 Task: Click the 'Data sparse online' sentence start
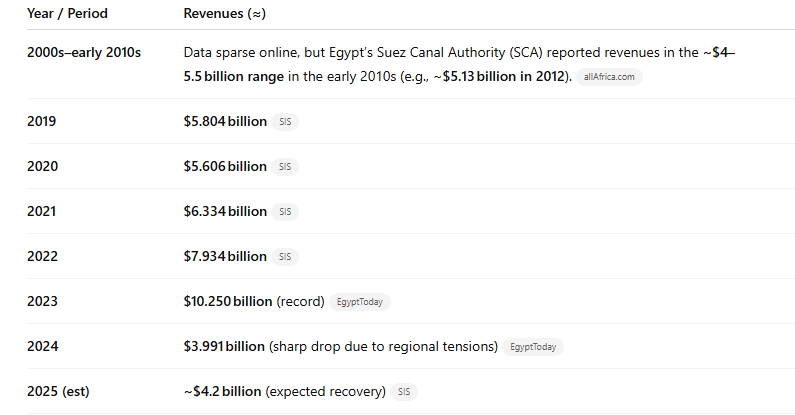click(x=241, y=53)
